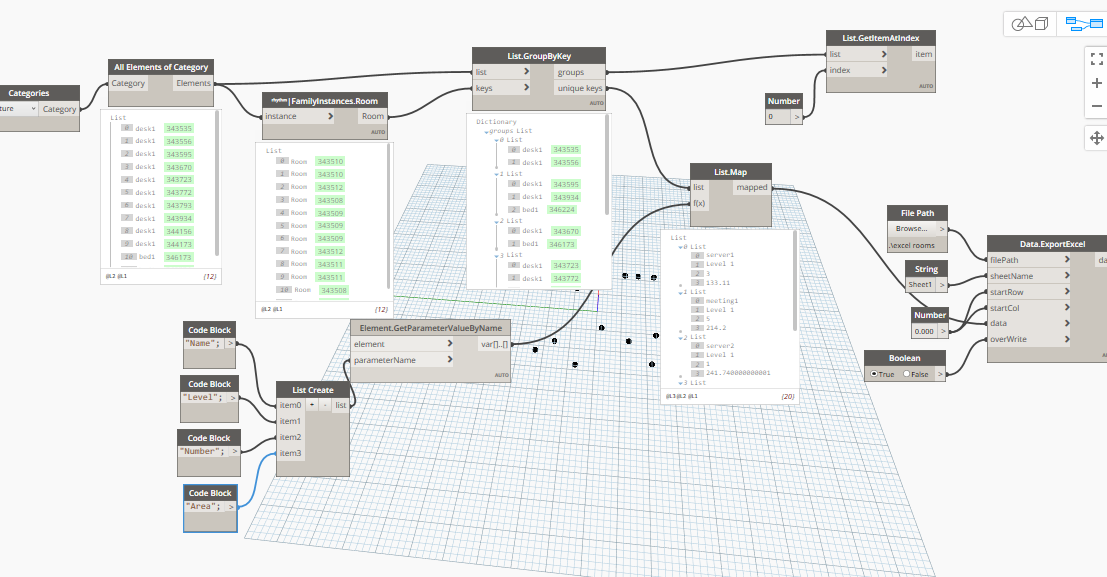Collapse 0 List in the GroupByKey preview
This screenshot has width=1107, height=577.
pyautogui.click(x=496, y=141)
